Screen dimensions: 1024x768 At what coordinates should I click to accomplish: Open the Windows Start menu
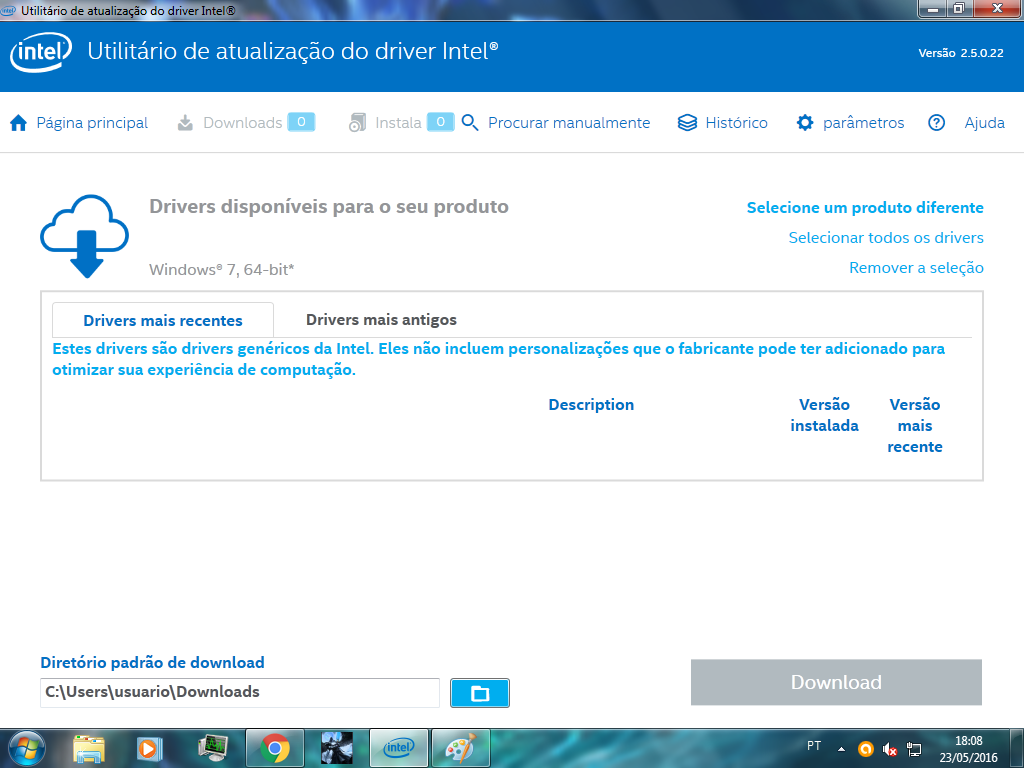(x=26, y=748)
